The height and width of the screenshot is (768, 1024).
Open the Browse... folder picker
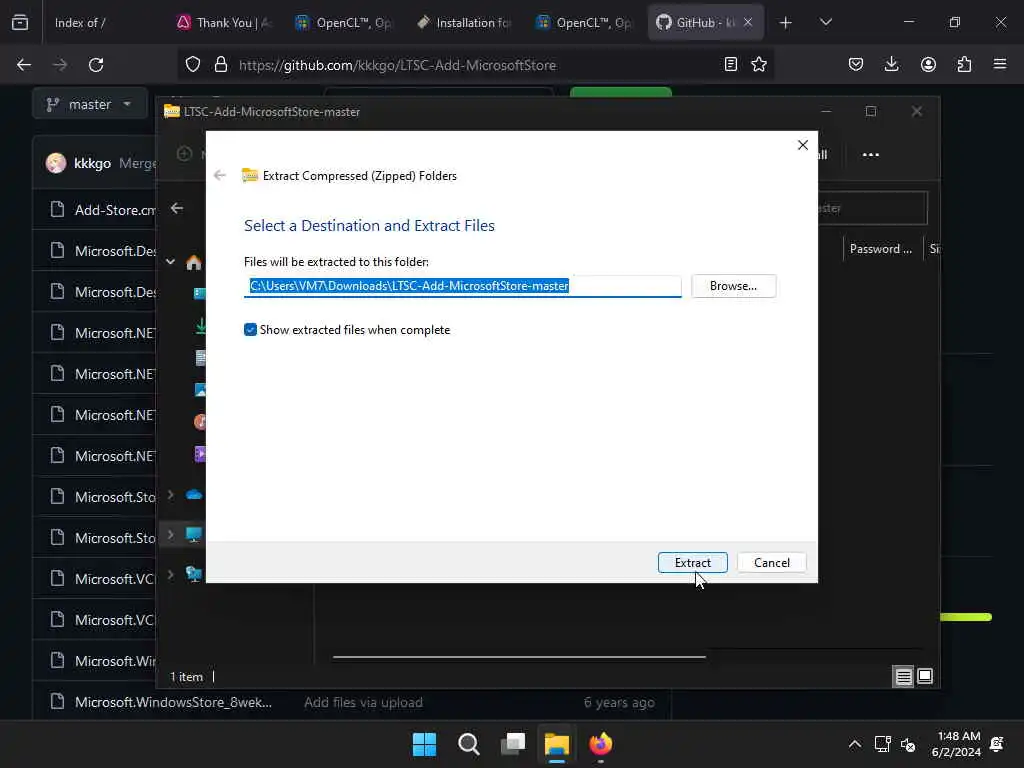[733, 286]
